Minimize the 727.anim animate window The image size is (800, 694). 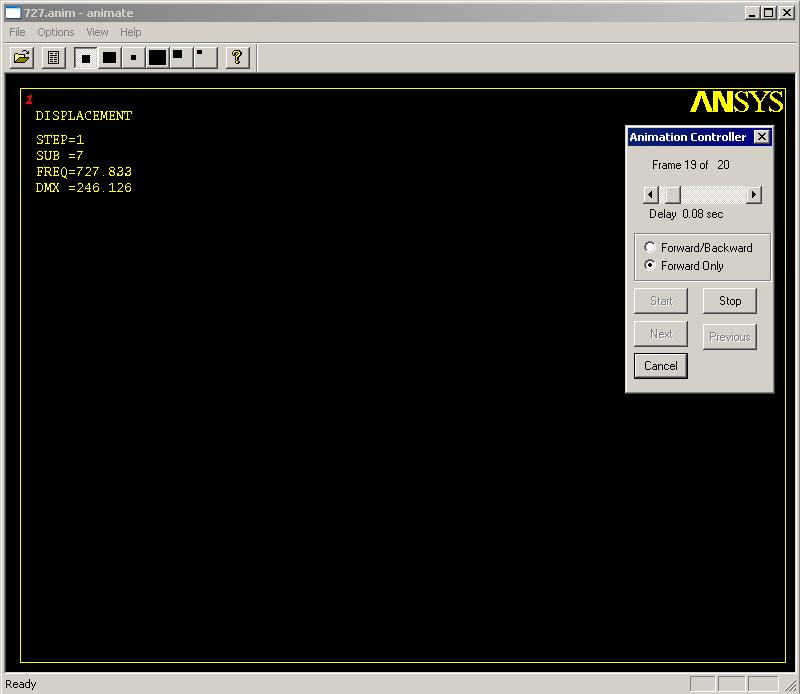tap(751, 13)
